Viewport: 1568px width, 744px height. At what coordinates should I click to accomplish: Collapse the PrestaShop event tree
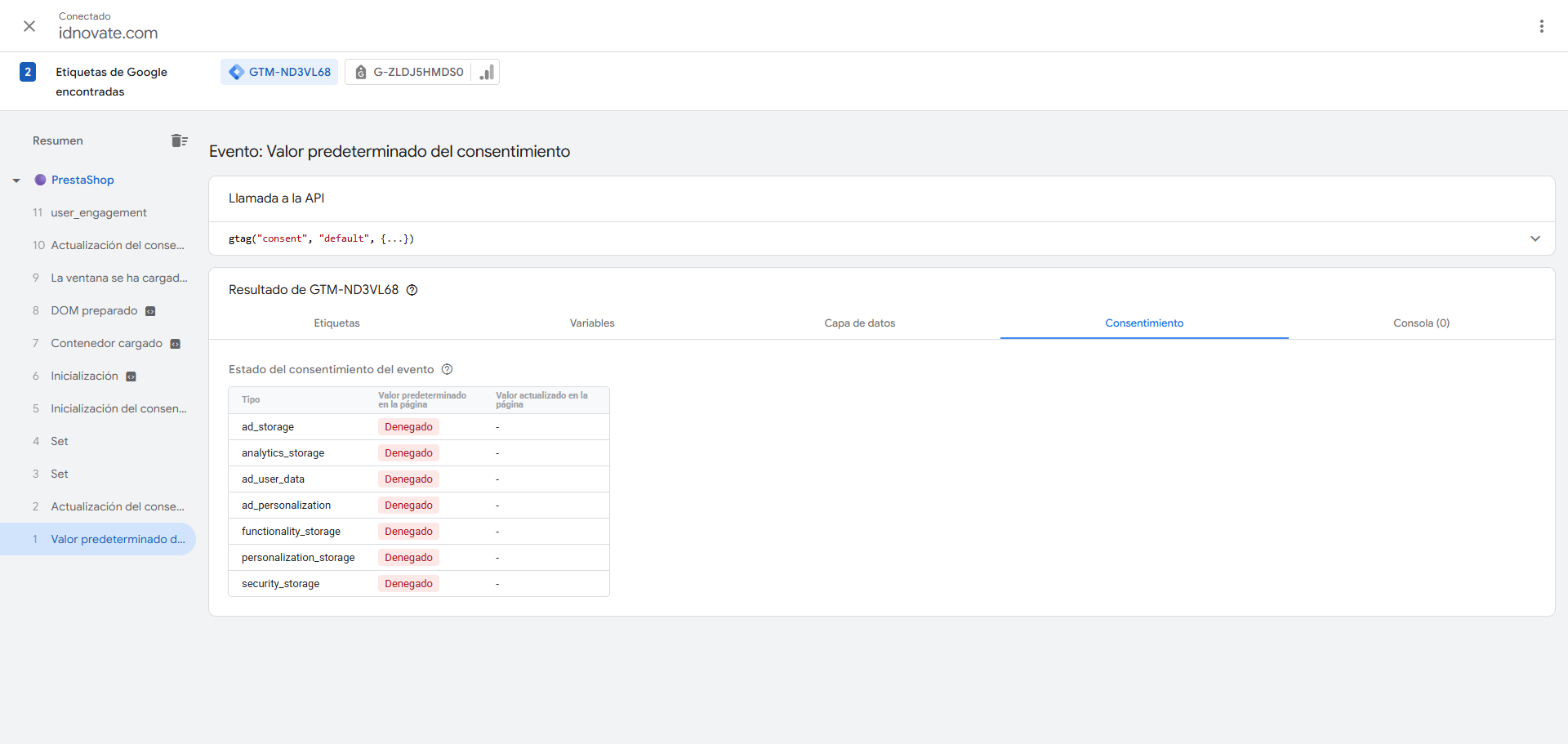(x=16, y=180)
